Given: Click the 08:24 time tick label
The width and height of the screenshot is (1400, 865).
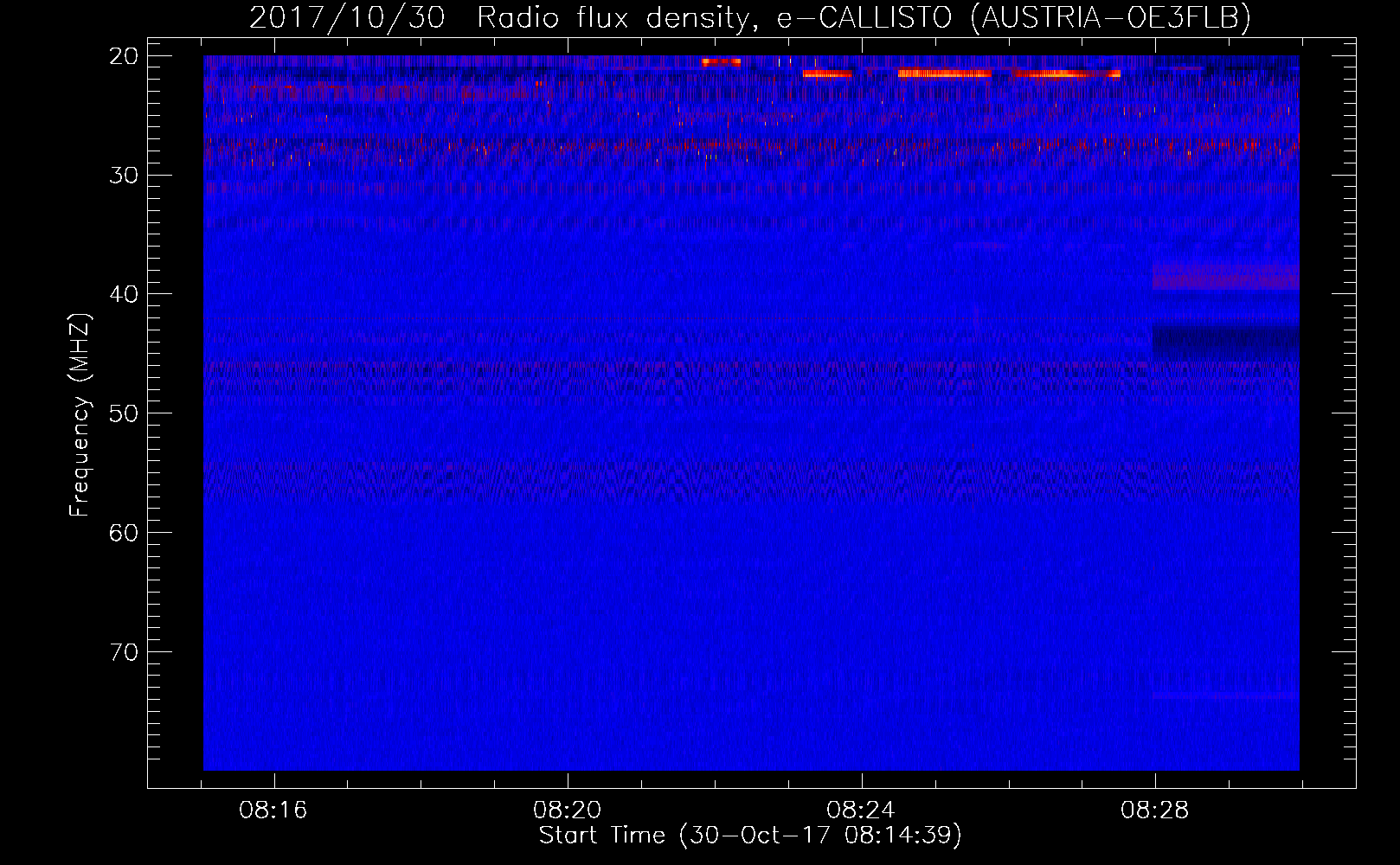Looking at the screenshot, I should tap(861, 811).
